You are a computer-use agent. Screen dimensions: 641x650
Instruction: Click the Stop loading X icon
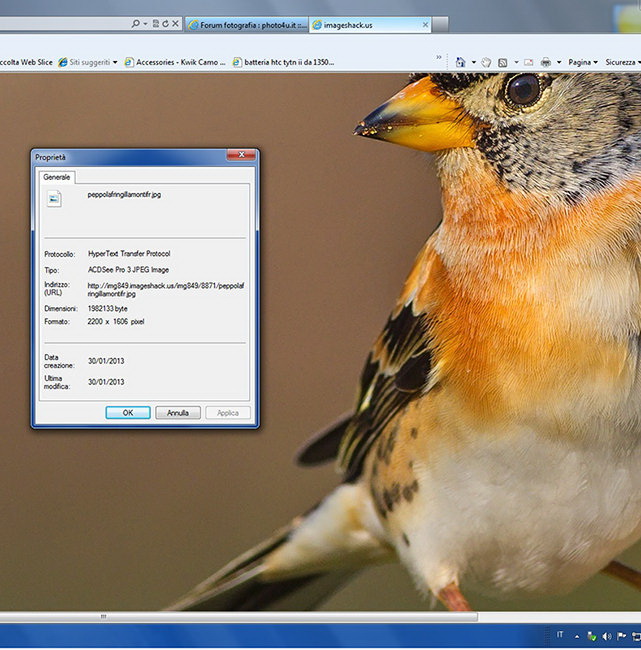(175, 24)
